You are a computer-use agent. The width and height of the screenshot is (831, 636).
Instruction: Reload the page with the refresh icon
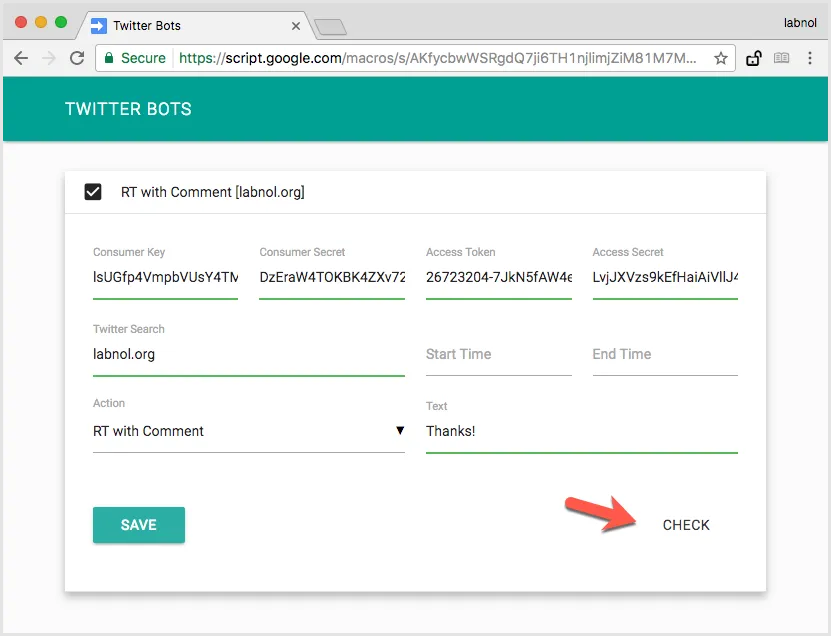[x=76, y=58]
